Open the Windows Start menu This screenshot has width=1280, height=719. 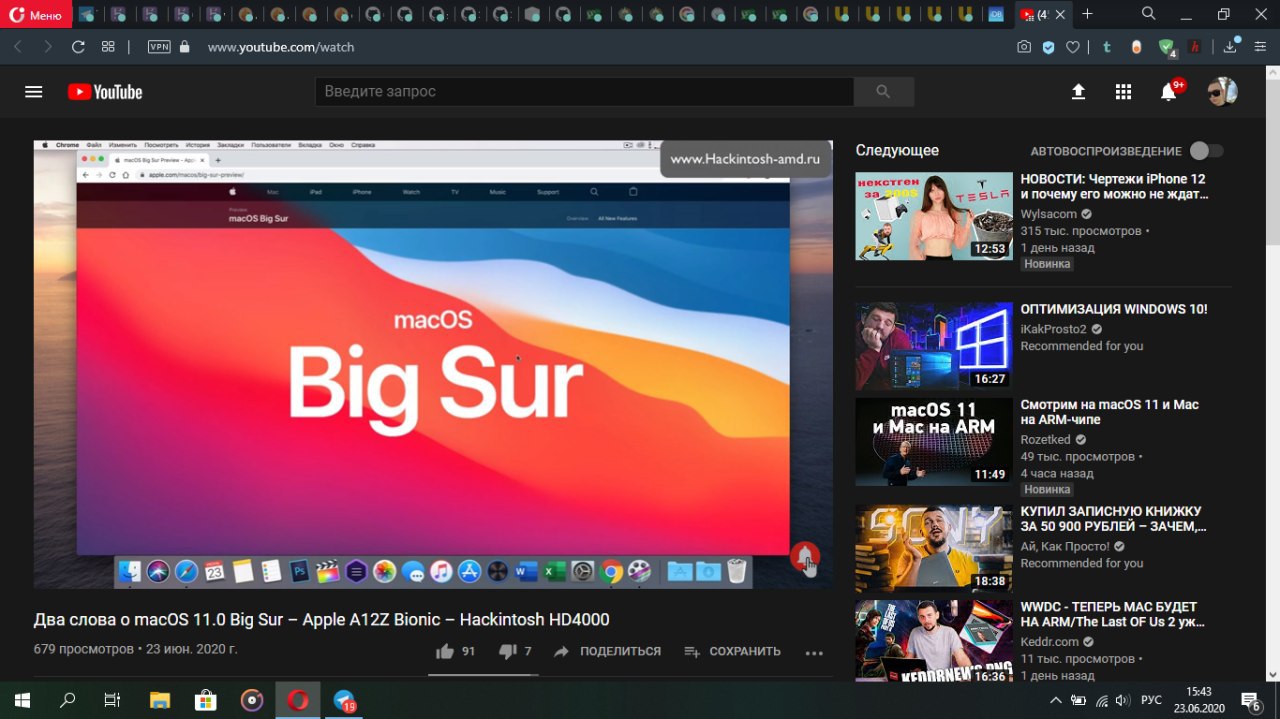(x=22, y=700)
